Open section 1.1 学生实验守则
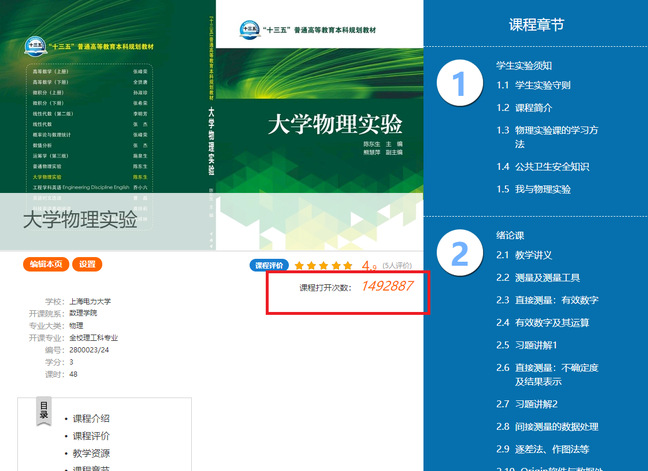Image resolution: width=648 pixels, height=471 pixels. click(x=542, y=86)
